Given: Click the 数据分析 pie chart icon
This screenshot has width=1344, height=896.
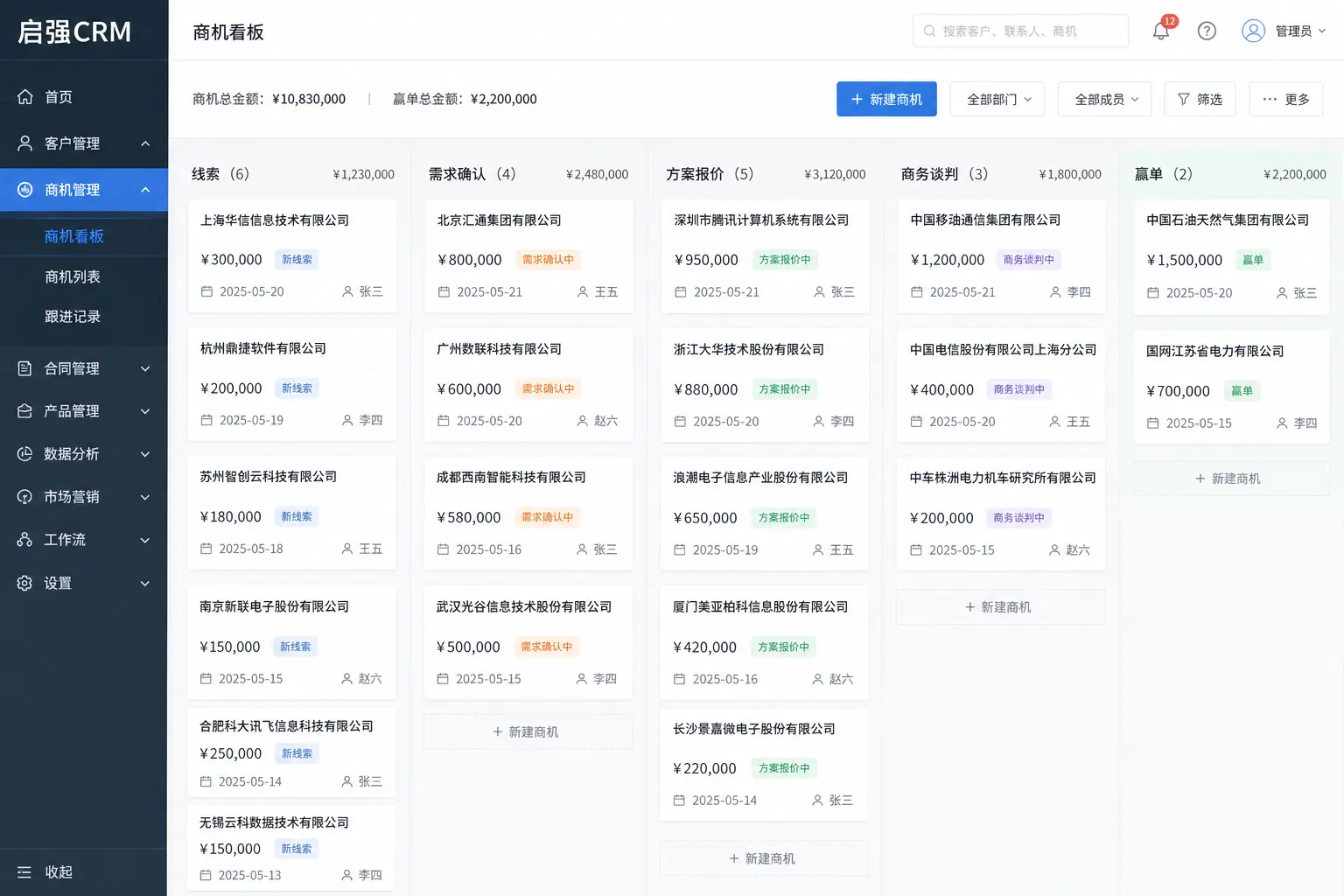Looking at the screenshot, I should tap(24, 453).
